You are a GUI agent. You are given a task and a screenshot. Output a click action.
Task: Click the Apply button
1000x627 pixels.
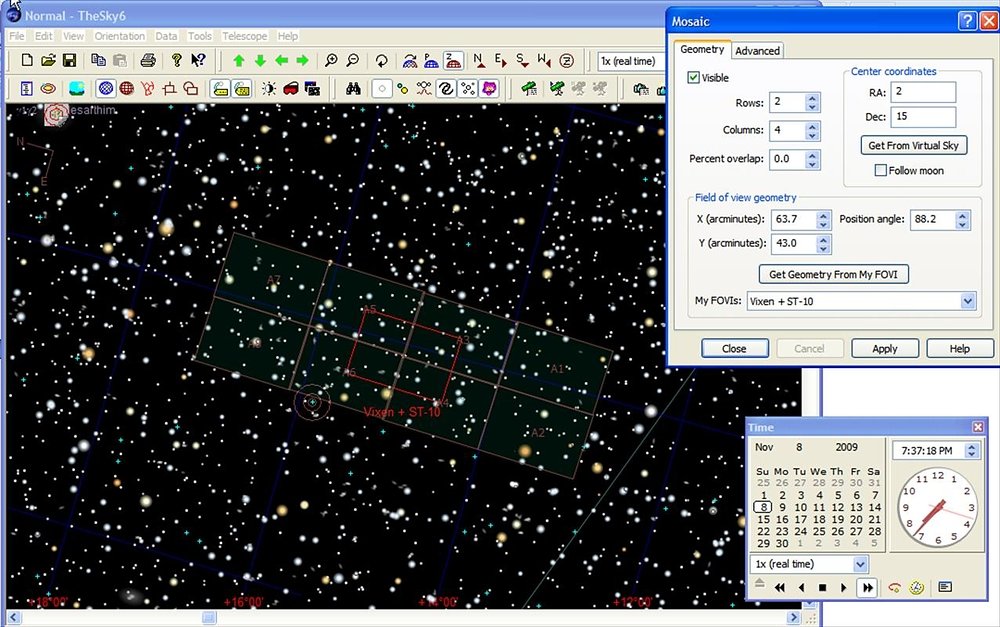point(884,349)
